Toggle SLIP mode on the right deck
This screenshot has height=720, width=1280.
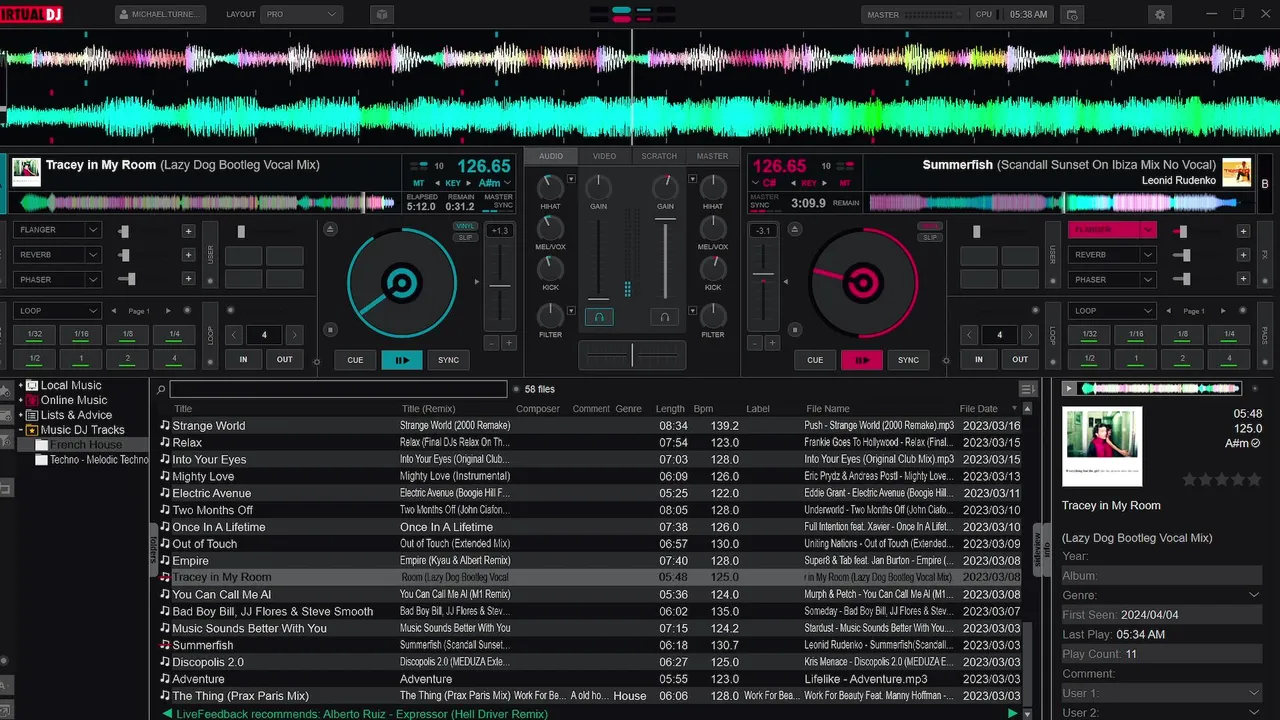click(x=930, y=237)
